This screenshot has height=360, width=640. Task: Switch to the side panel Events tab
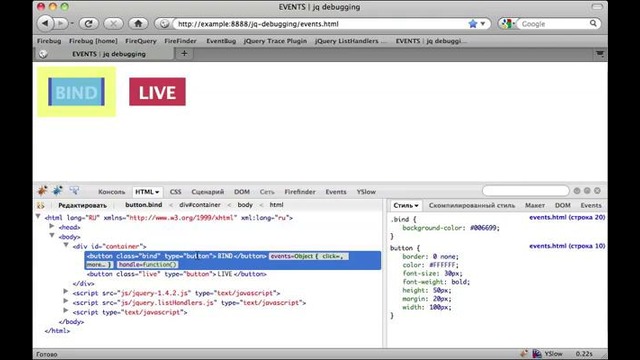click(591, 205)
